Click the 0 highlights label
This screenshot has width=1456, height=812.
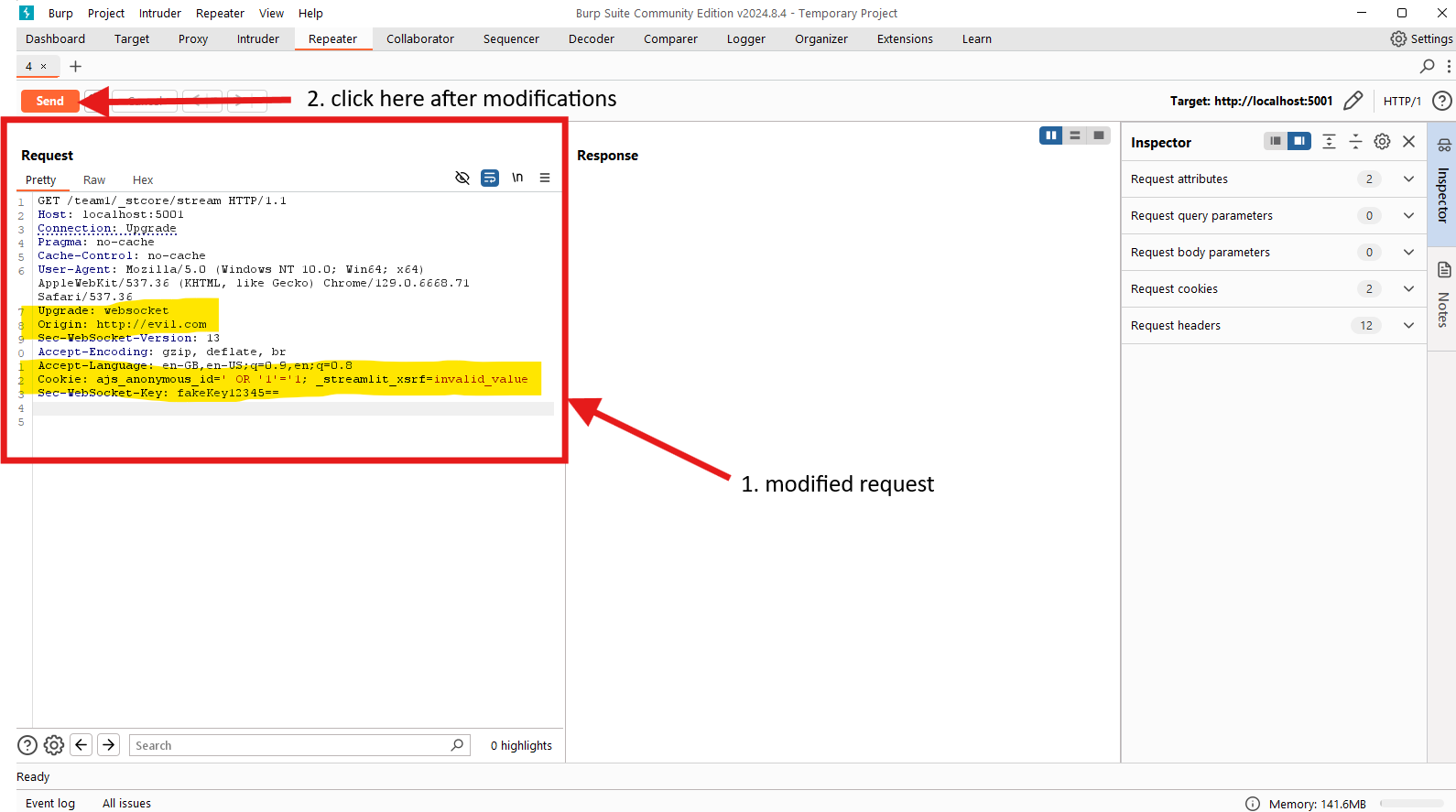click(x=521, y=745)
